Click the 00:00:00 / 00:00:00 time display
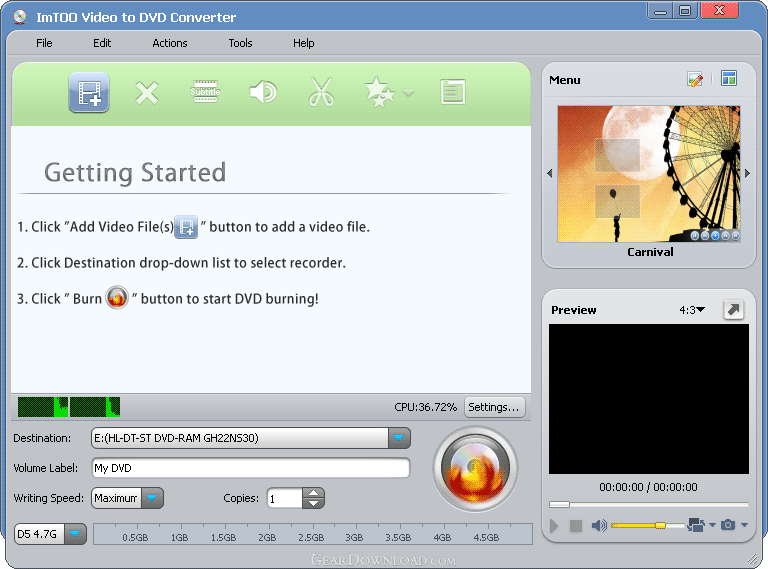Screen dimensions: 768x569 coord(648,487)
